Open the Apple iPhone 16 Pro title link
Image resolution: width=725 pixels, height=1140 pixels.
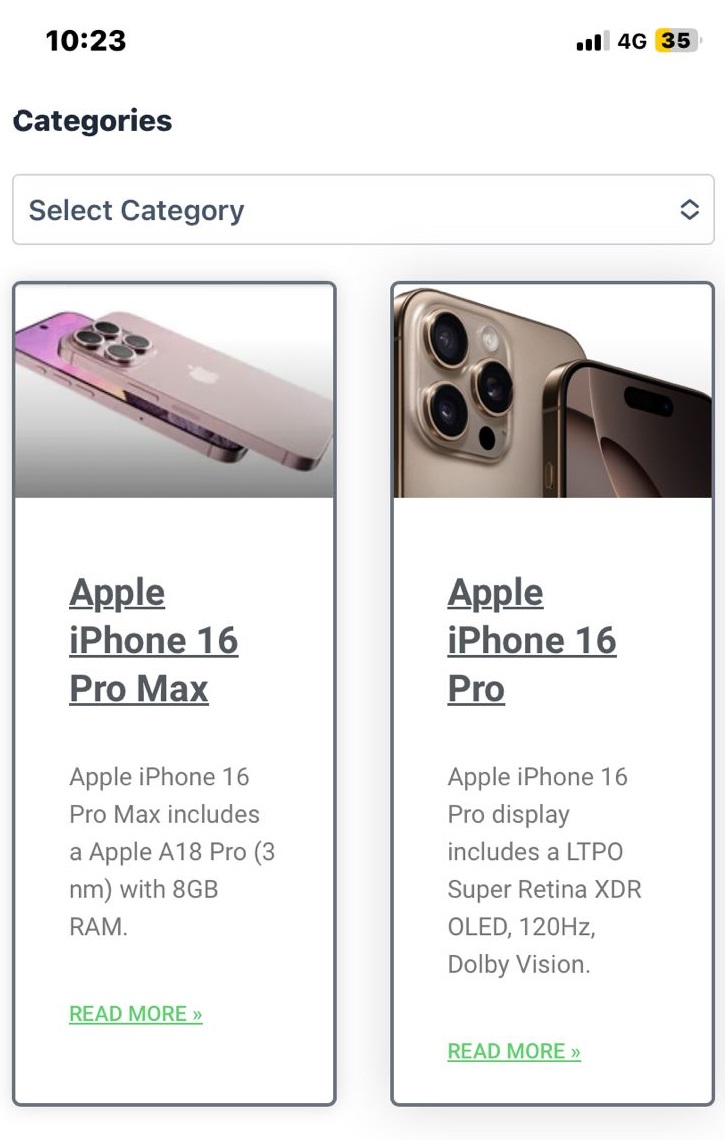pos(531,640)
